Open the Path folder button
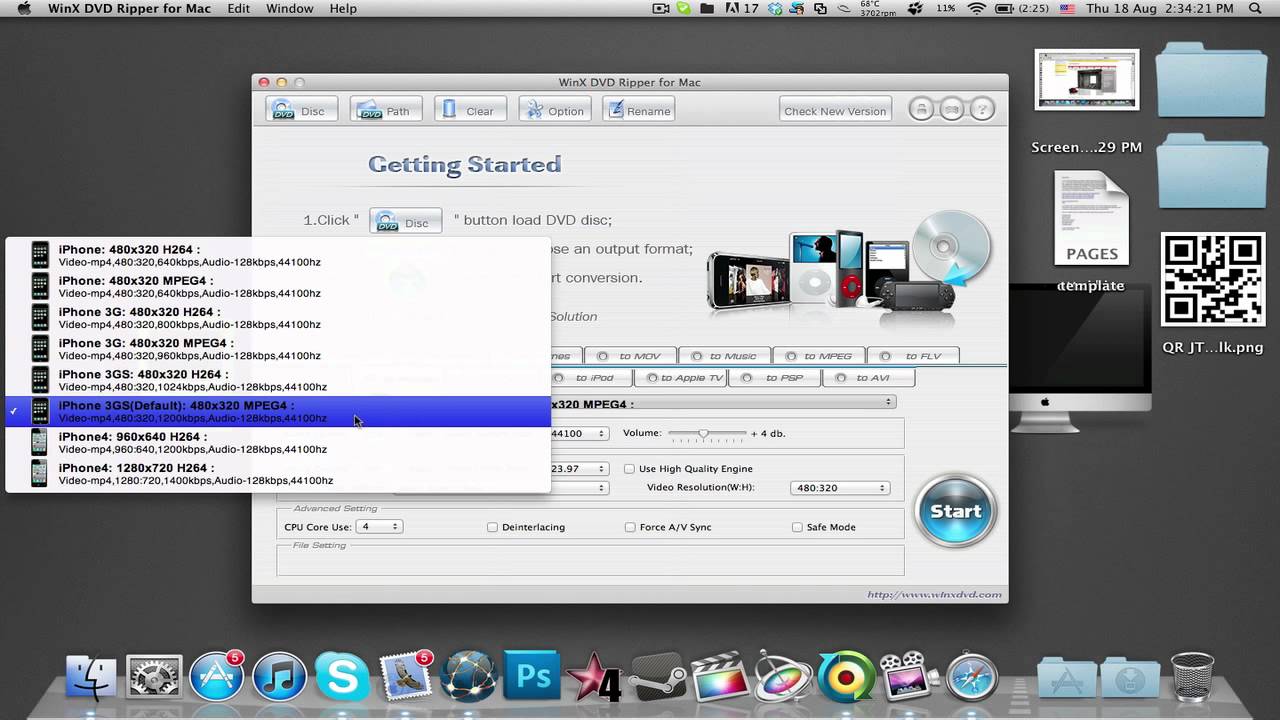 (385, 110)
